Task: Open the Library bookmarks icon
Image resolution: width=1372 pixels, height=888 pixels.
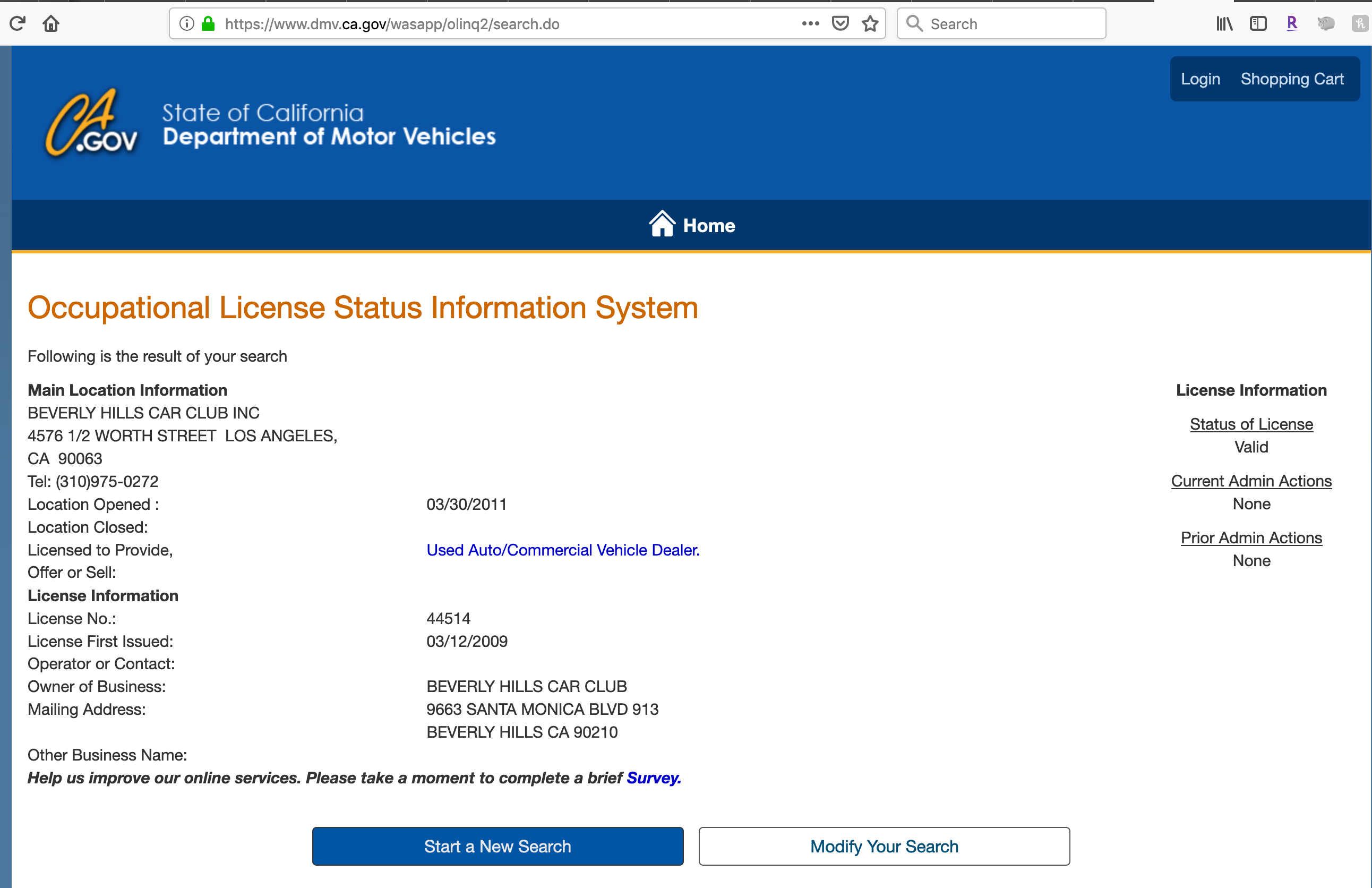Action: pos(1224,24)
